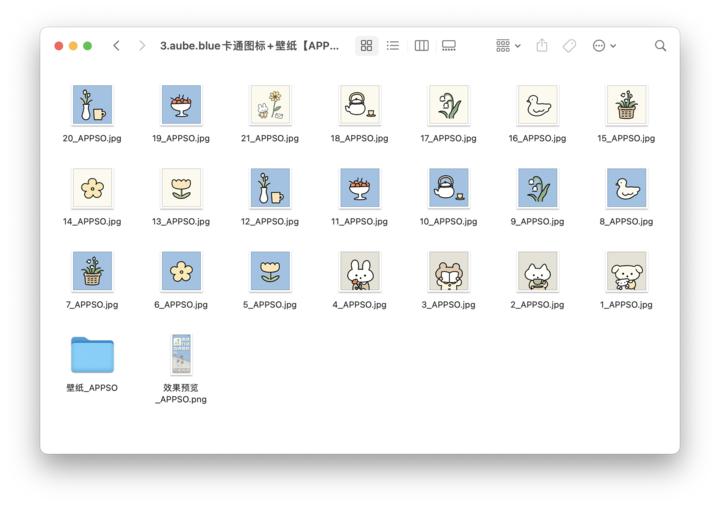
Task: Click the Search magnifier icon
Action: pos(660,46)
